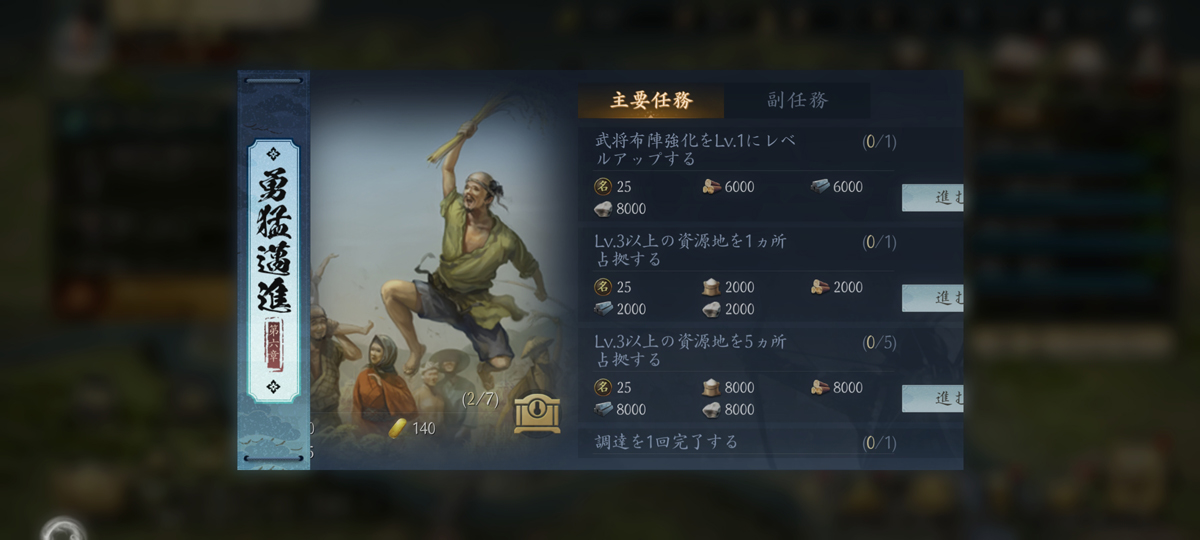Click the round icon at bottom-left corner
The width and height of the screenshot is (1200, 540).
click(x=63, y=530)
